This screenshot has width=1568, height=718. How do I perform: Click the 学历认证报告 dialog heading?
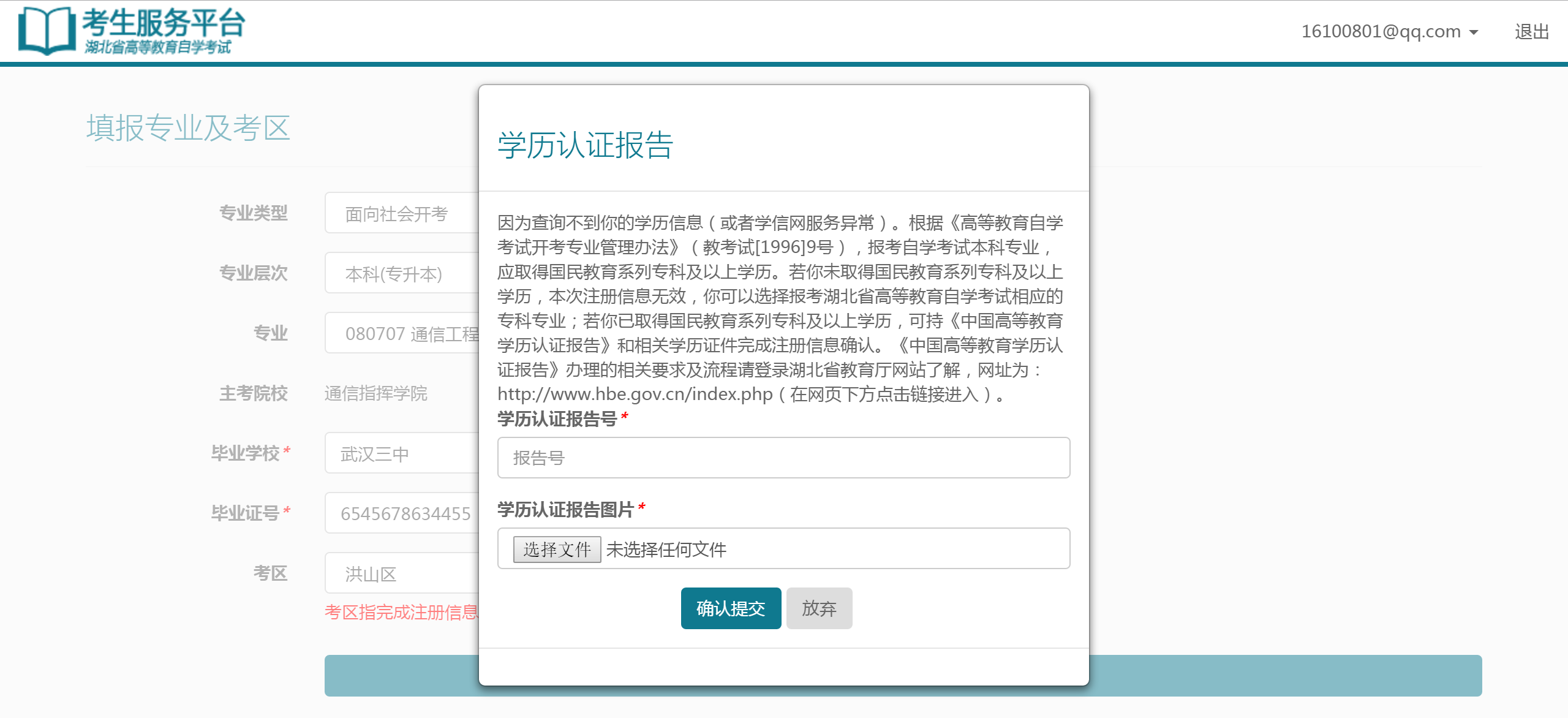pyautogui.click(x=585, y=145)
